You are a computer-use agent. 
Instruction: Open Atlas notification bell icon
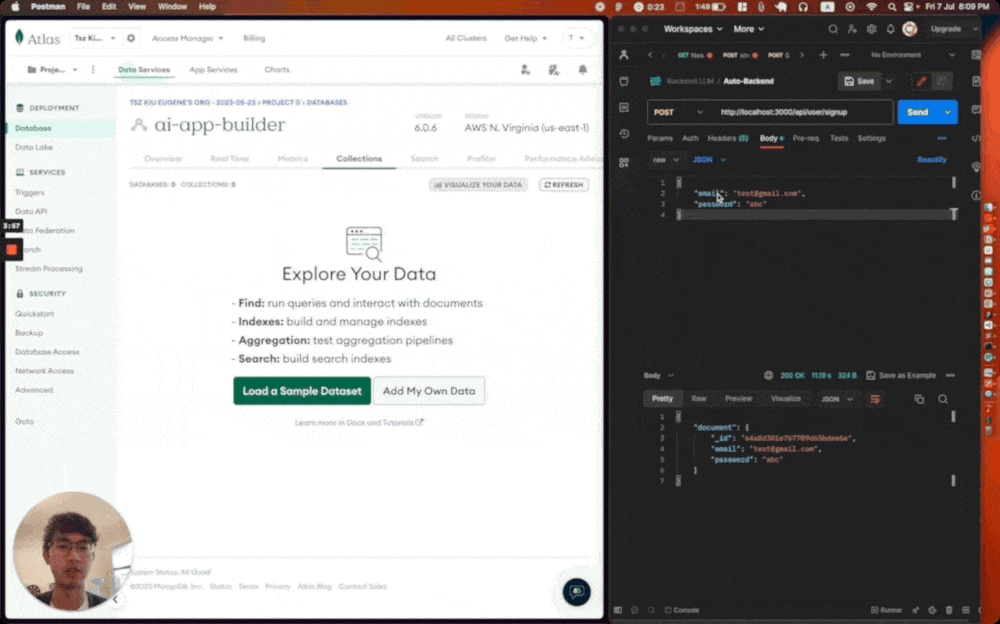click(582, 70)
